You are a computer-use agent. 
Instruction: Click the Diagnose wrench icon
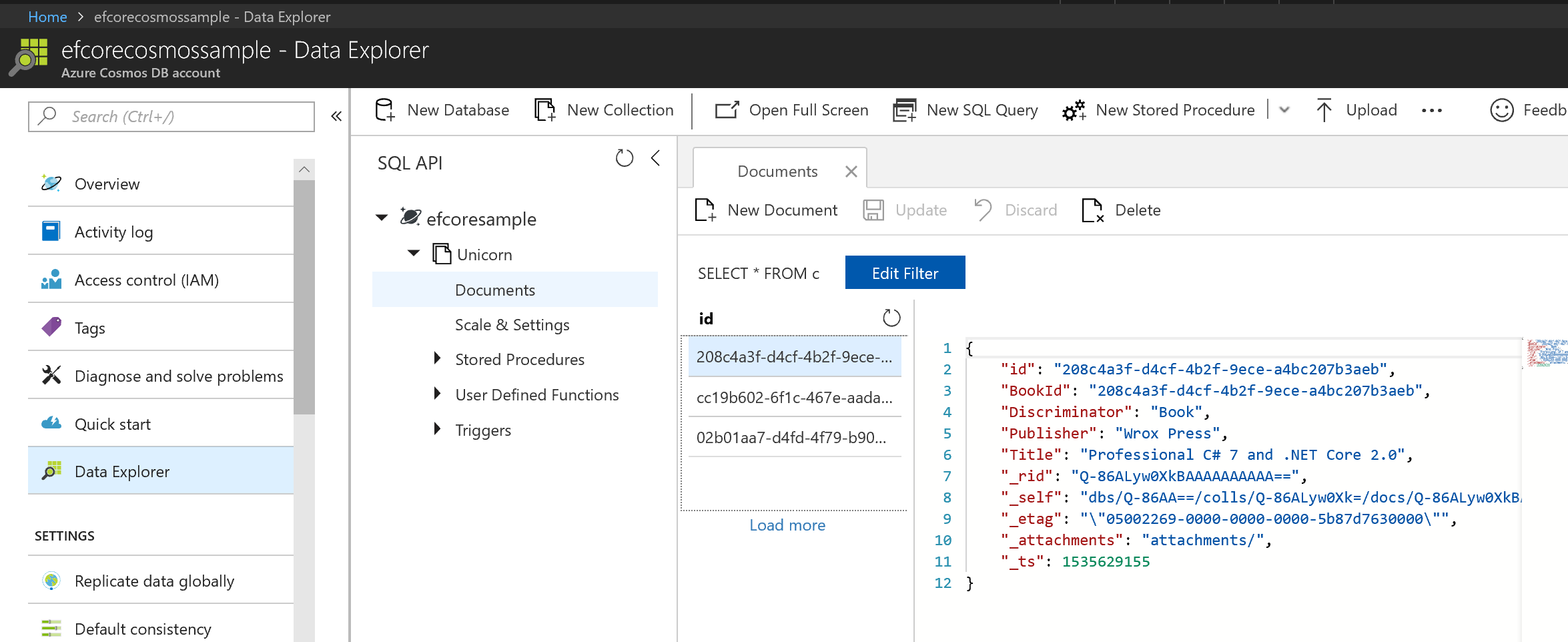[51, 375]
